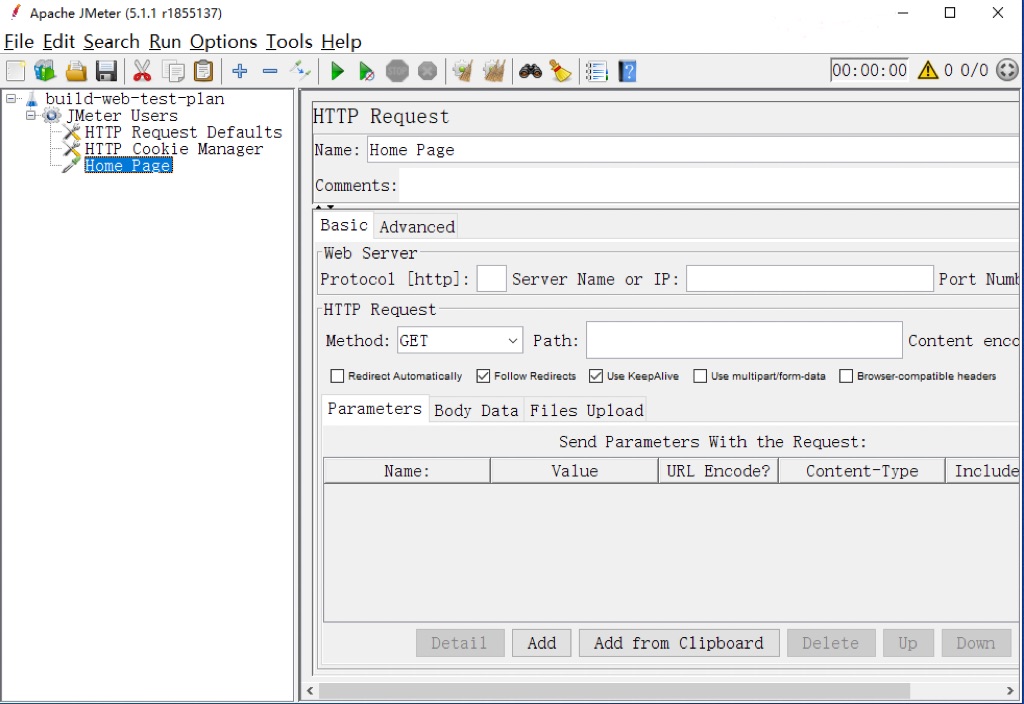Screen dimensions: 1024x704
Task: Click the Name field with Home Page
Action: (693, 150)
